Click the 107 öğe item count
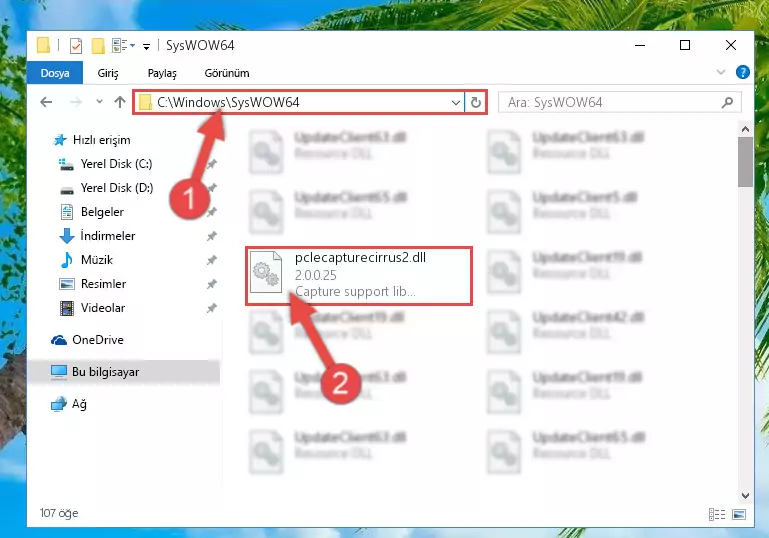 [59, 513]
